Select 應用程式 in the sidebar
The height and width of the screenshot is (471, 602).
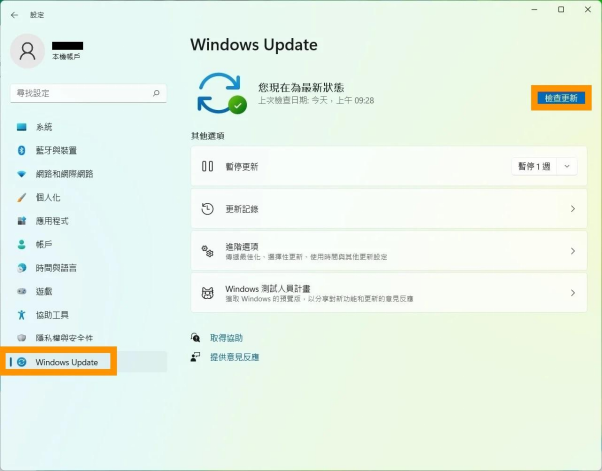[89, 221]
